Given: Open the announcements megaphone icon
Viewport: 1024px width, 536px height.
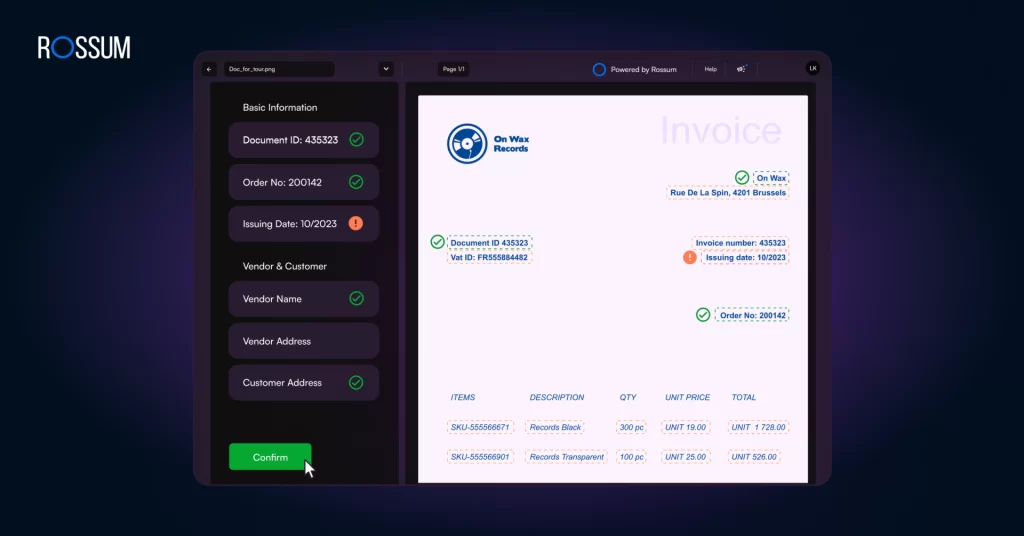Looking at the screenshot, I should [x=741, y=70].
